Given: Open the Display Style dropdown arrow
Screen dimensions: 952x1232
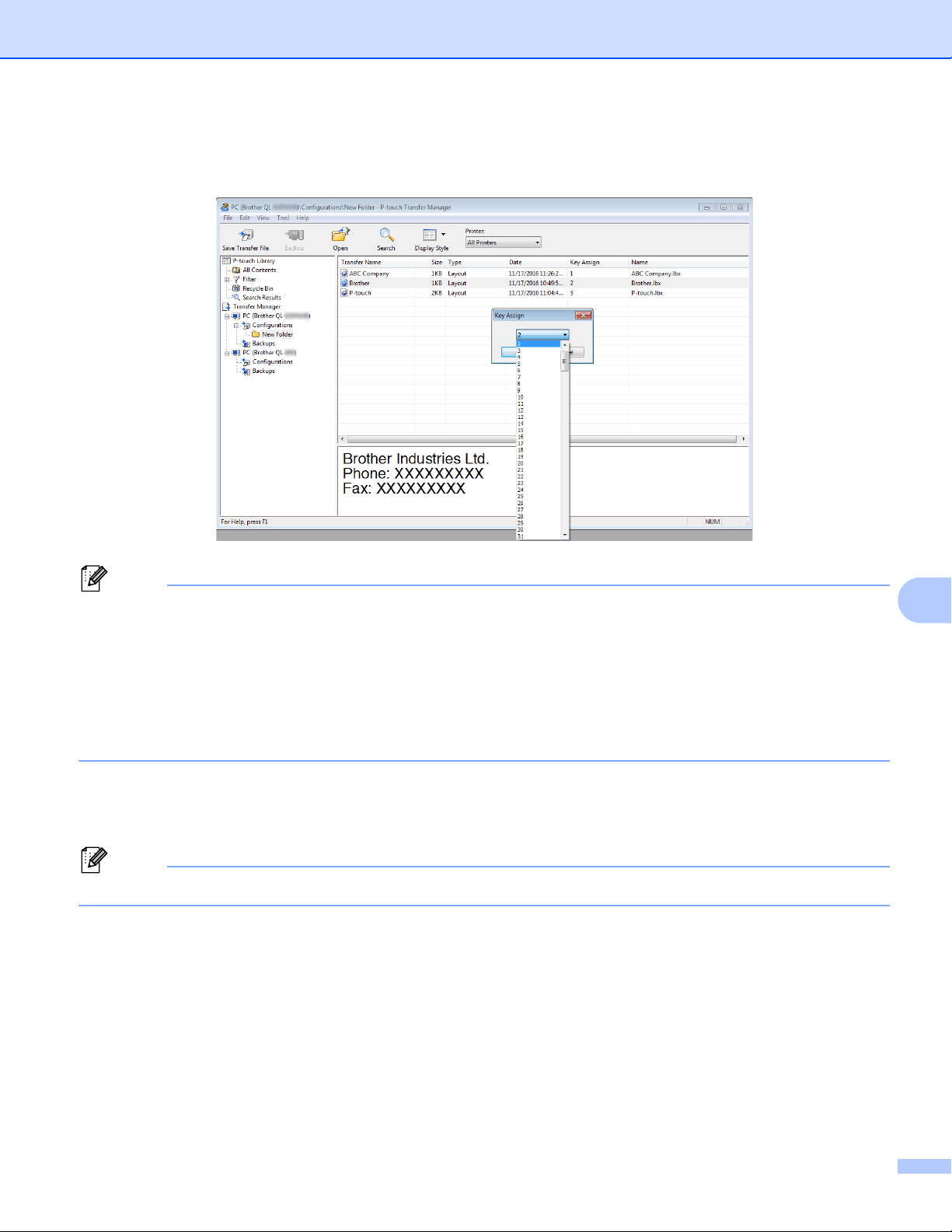Looking at the screenshot, I should (x=444, y=235).
